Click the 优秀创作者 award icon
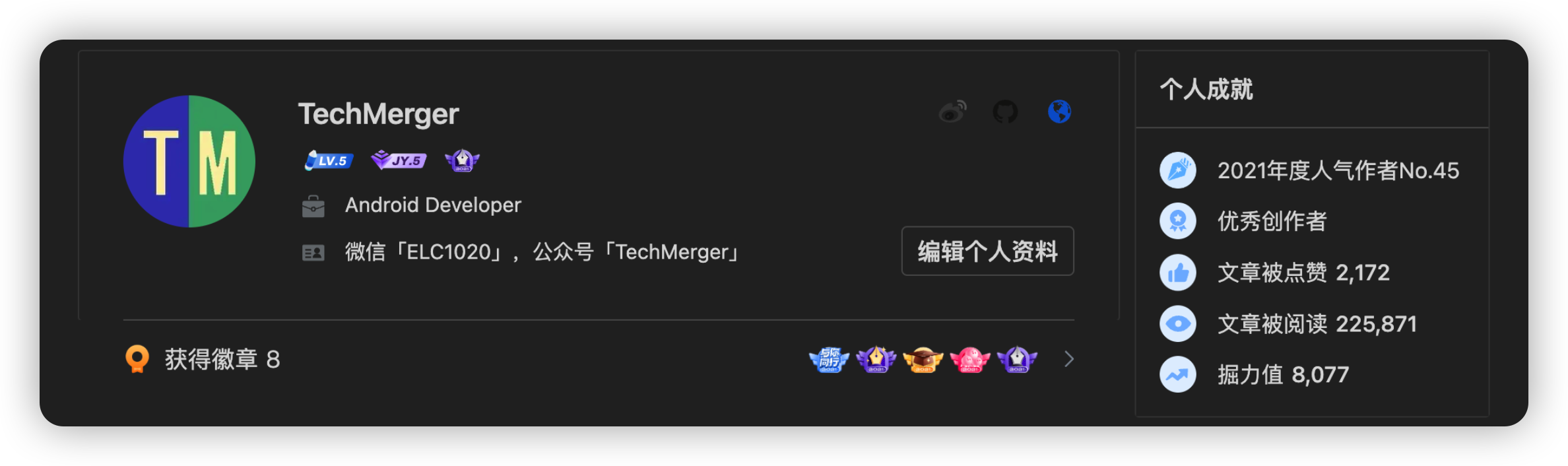The height and width of the screenshot is (466, 1568). click(1178, 220)
